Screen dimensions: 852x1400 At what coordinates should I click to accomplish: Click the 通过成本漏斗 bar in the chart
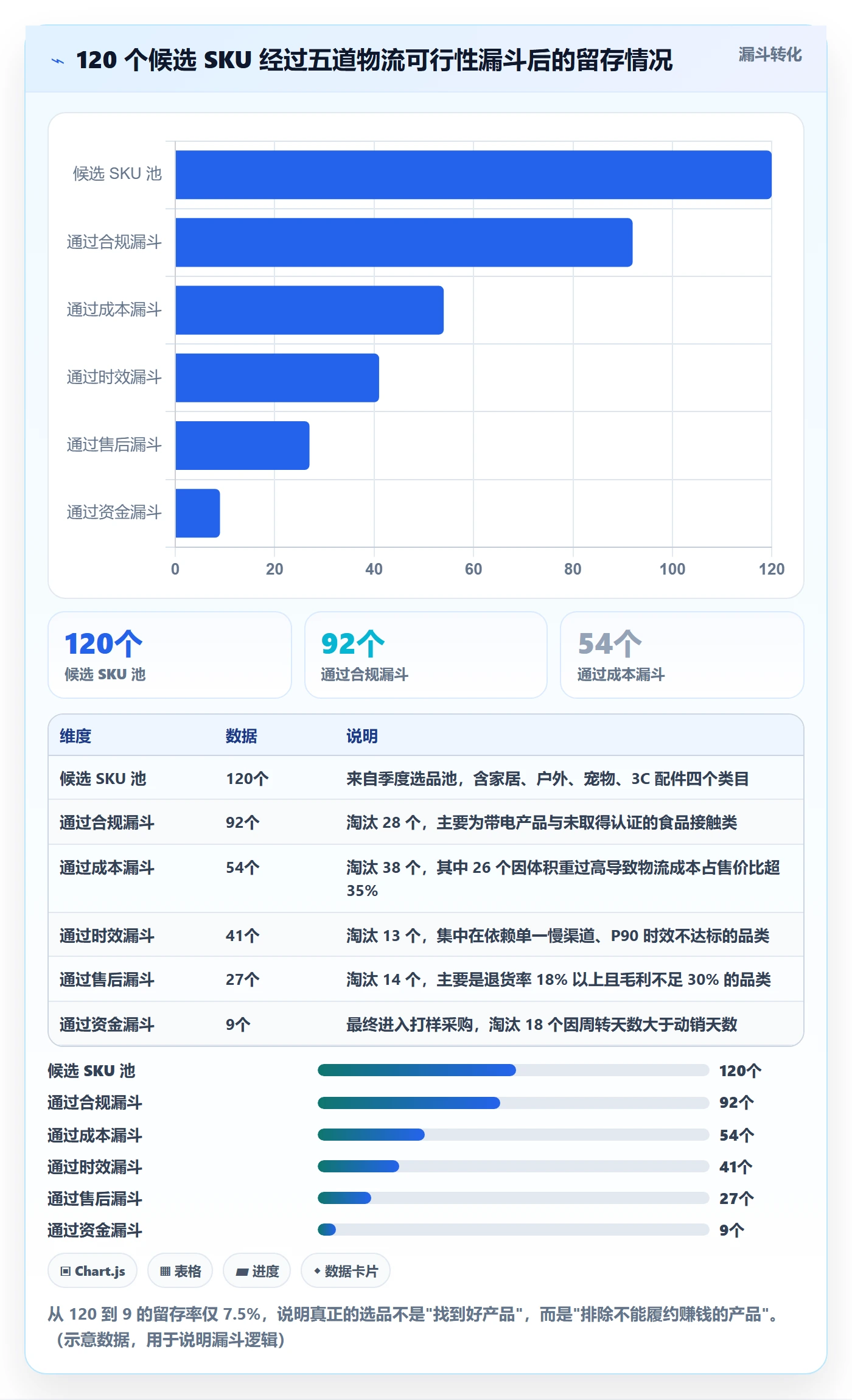coord(310,310)
